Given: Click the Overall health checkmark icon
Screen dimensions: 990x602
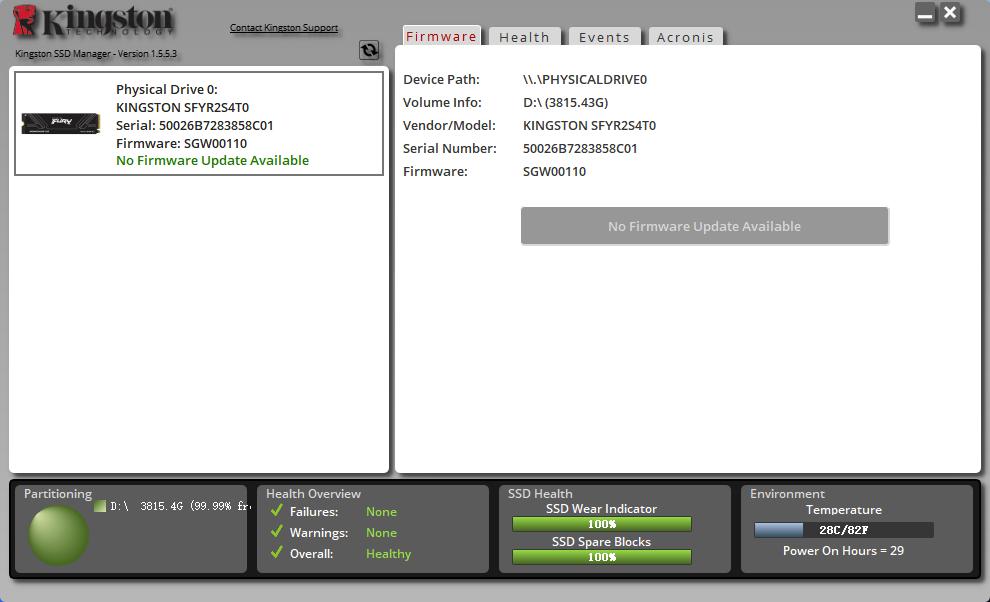Looking at the screenshot, I should pyautogui.click(x=277, y=553).
